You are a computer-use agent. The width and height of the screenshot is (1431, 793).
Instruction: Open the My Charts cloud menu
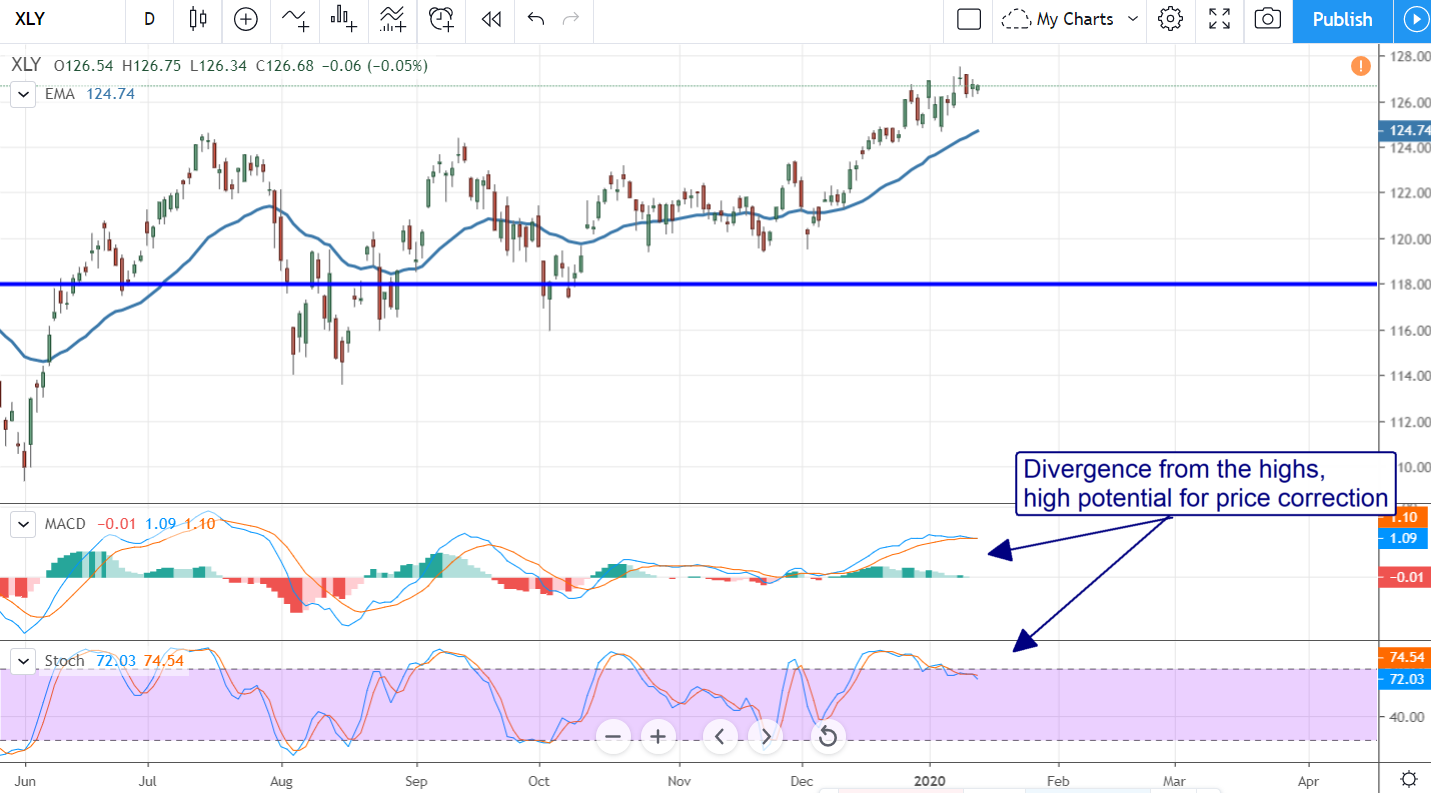(x=1071, y=19)
